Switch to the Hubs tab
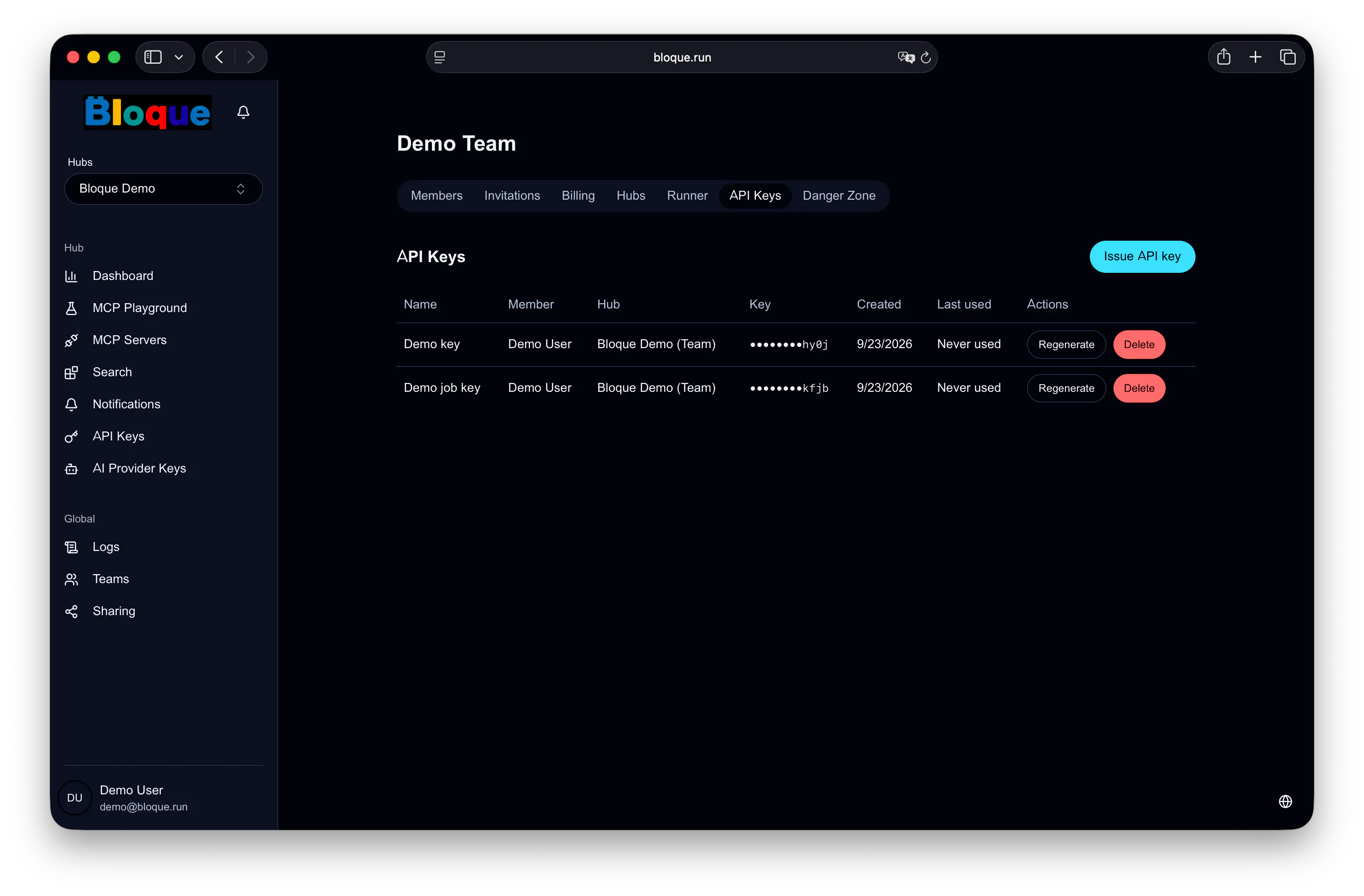This screenshot has height=896, width=1364. (631, 196)
